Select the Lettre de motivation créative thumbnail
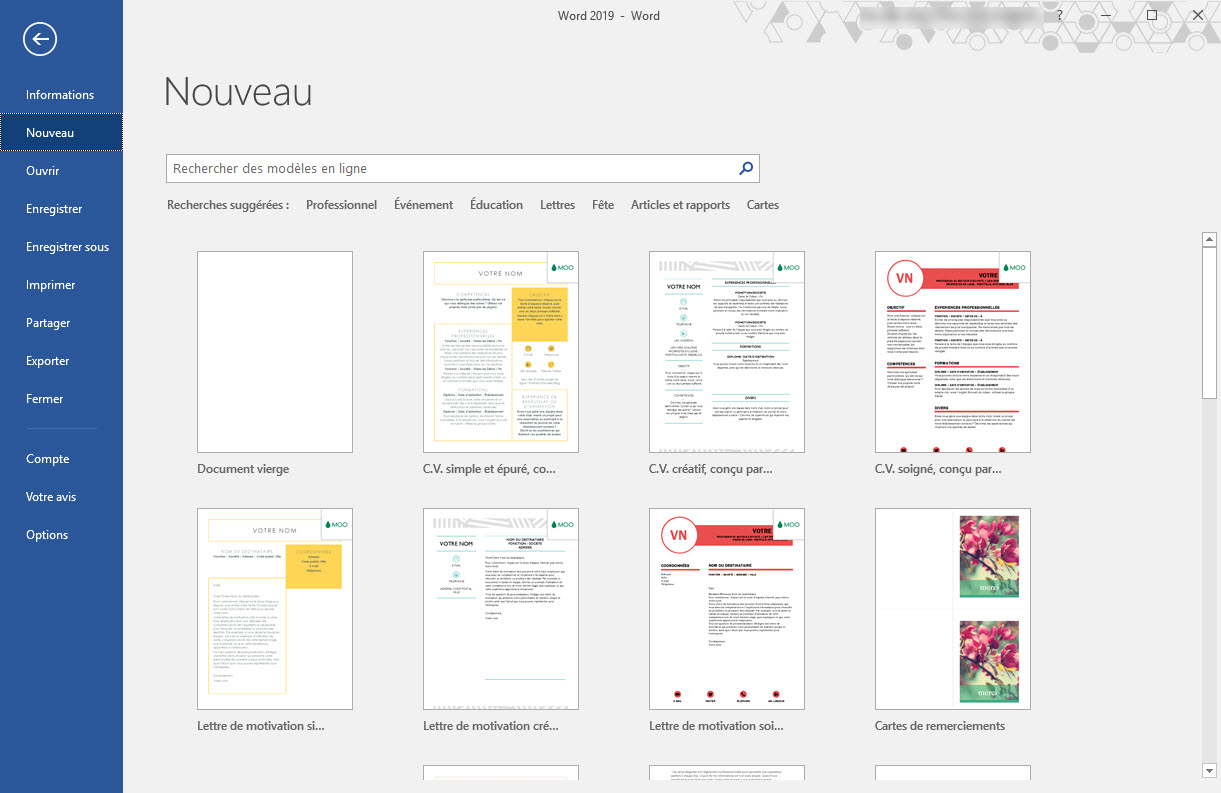This screenshot has width=1221, height=793. tap(501, 609)
